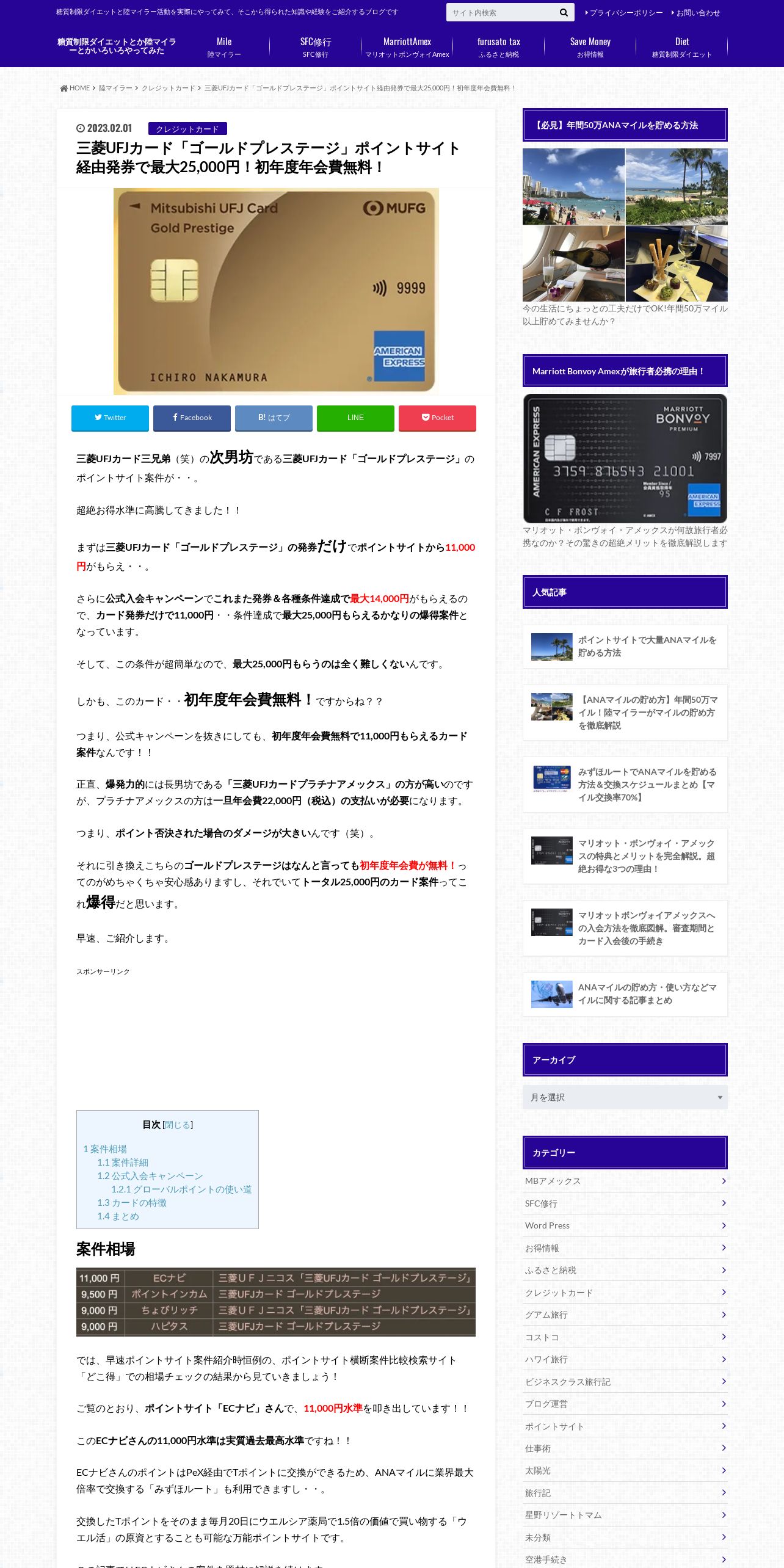The height and width of the screenshot is (1568, 784).
Task: Click the 陸マイラー breadcrumb link
Action: 115,89
